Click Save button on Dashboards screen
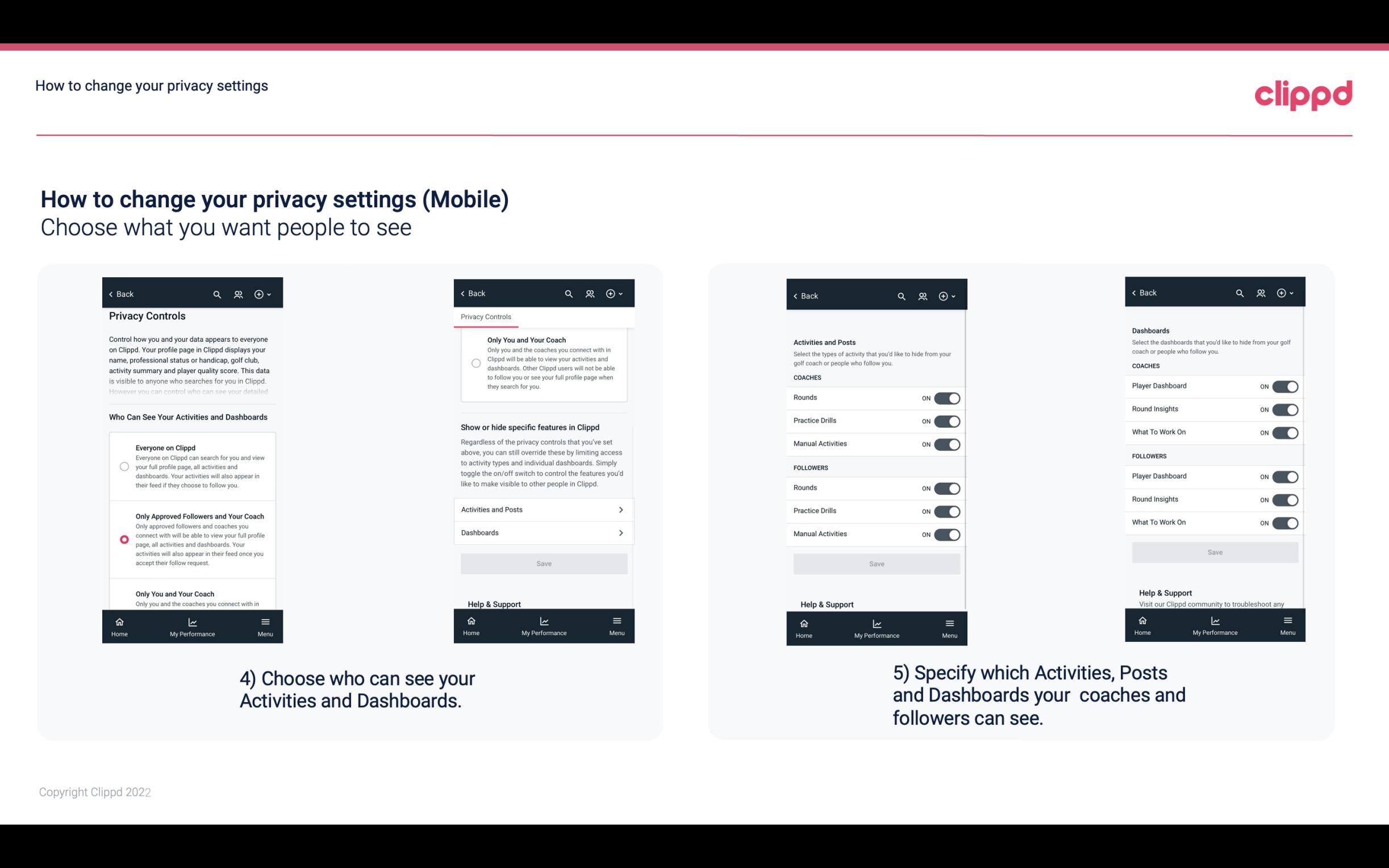The width and height of the screenshot is (1389, 868). click(1214, 552)
